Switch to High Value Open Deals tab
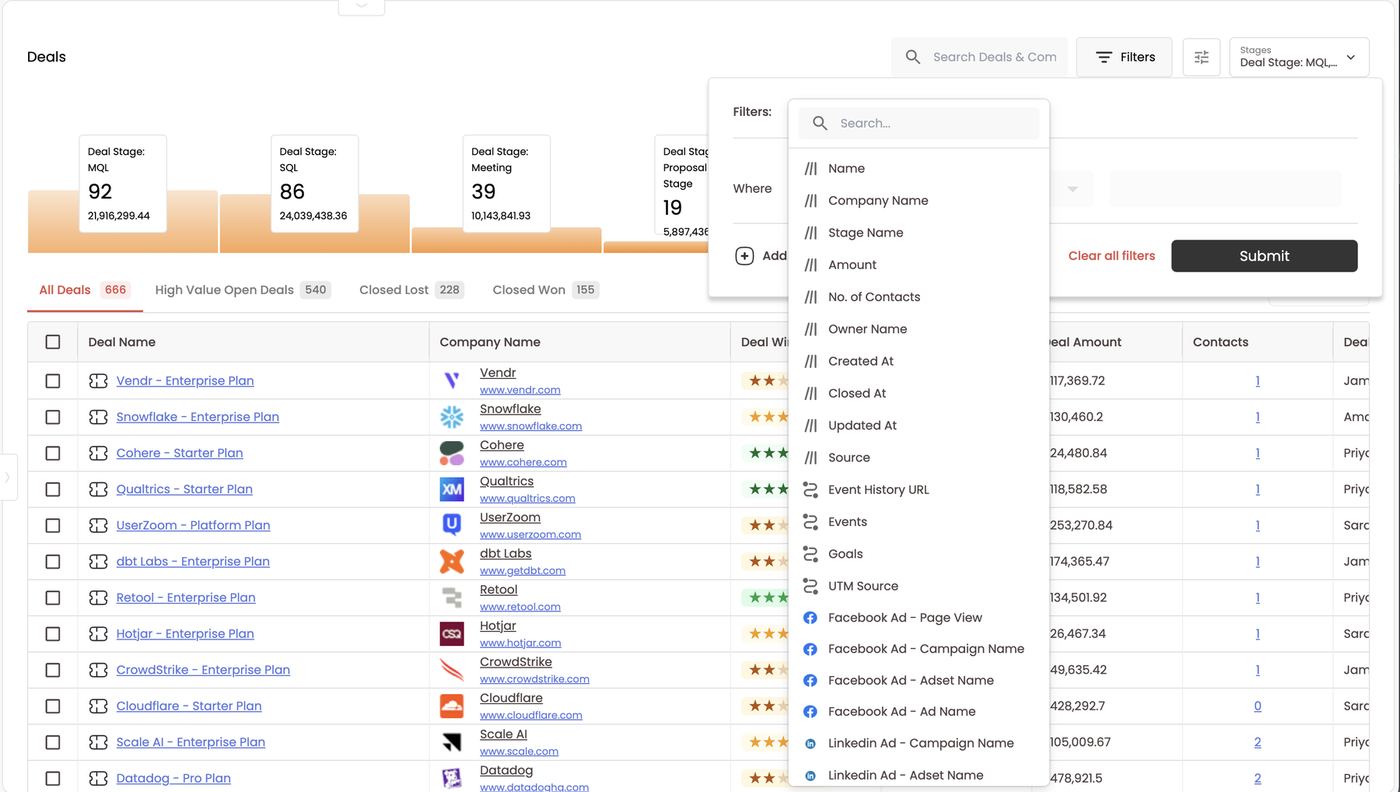The width and height of the screenshot is (1400, 792). tap(243, 290)
